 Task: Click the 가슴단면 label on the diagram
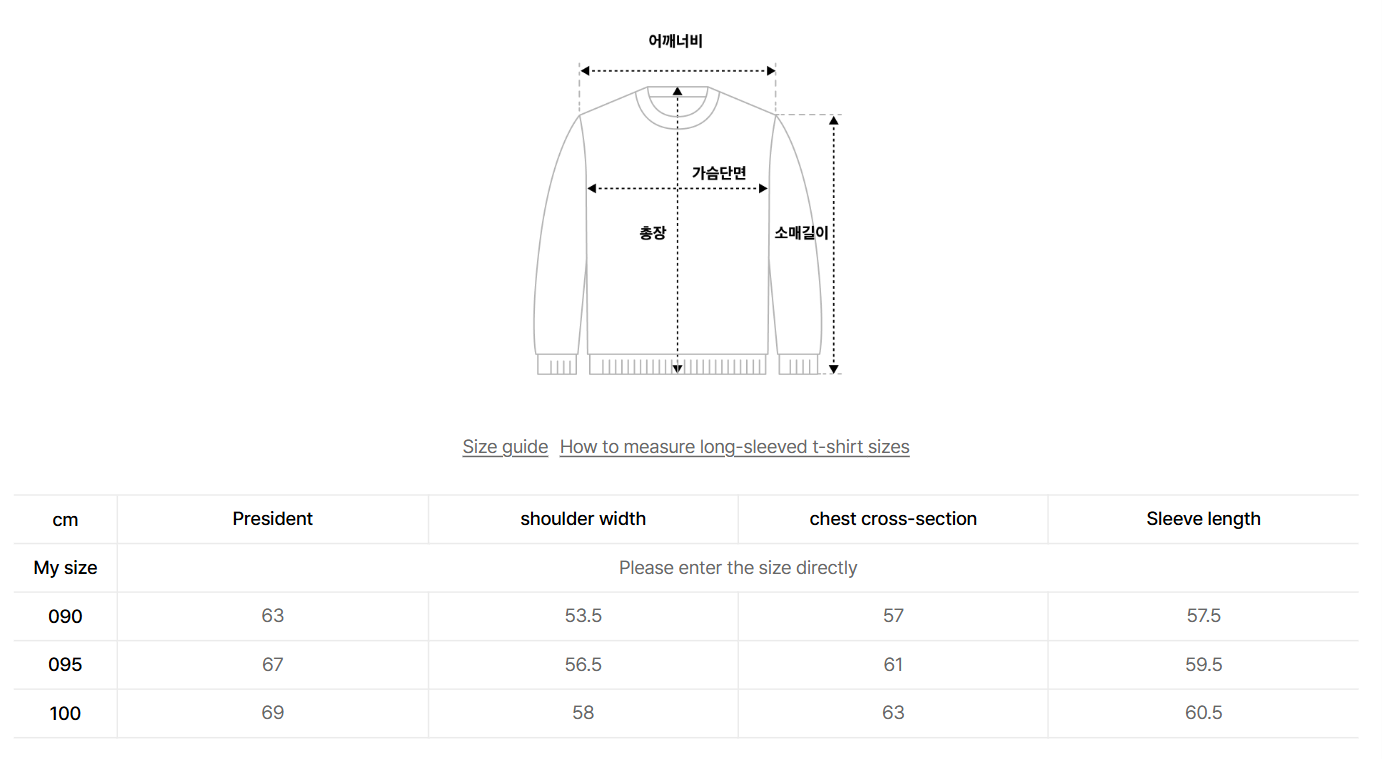tap(719, 173)
